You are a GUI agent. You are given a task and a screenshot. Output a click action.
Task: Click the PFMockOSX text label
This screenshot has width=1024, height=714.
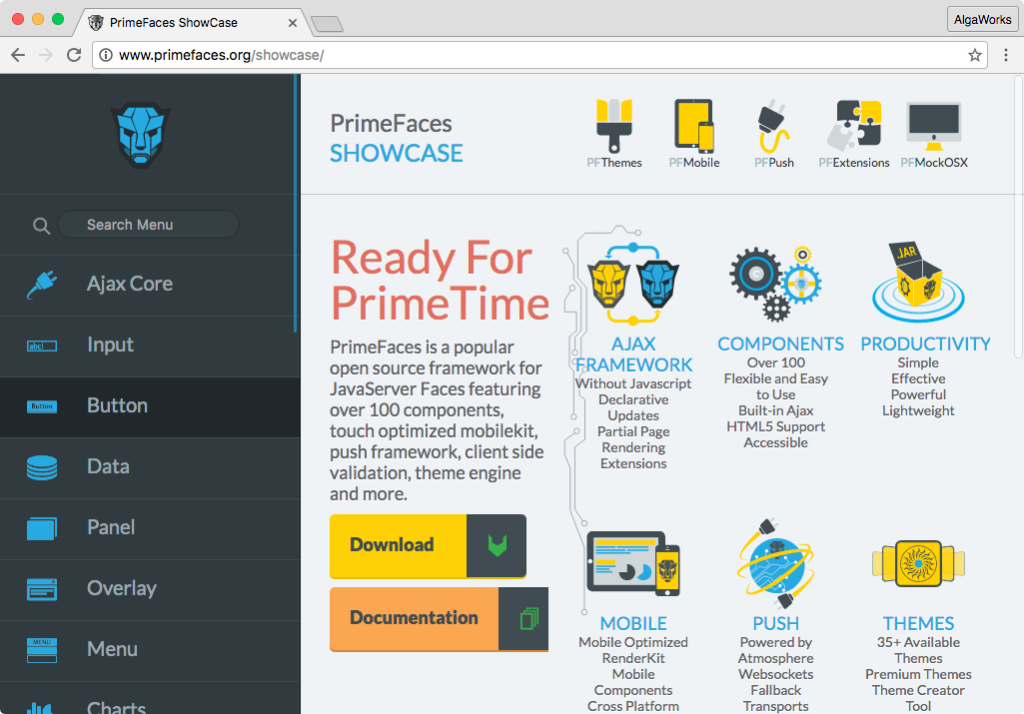(934, 163)
